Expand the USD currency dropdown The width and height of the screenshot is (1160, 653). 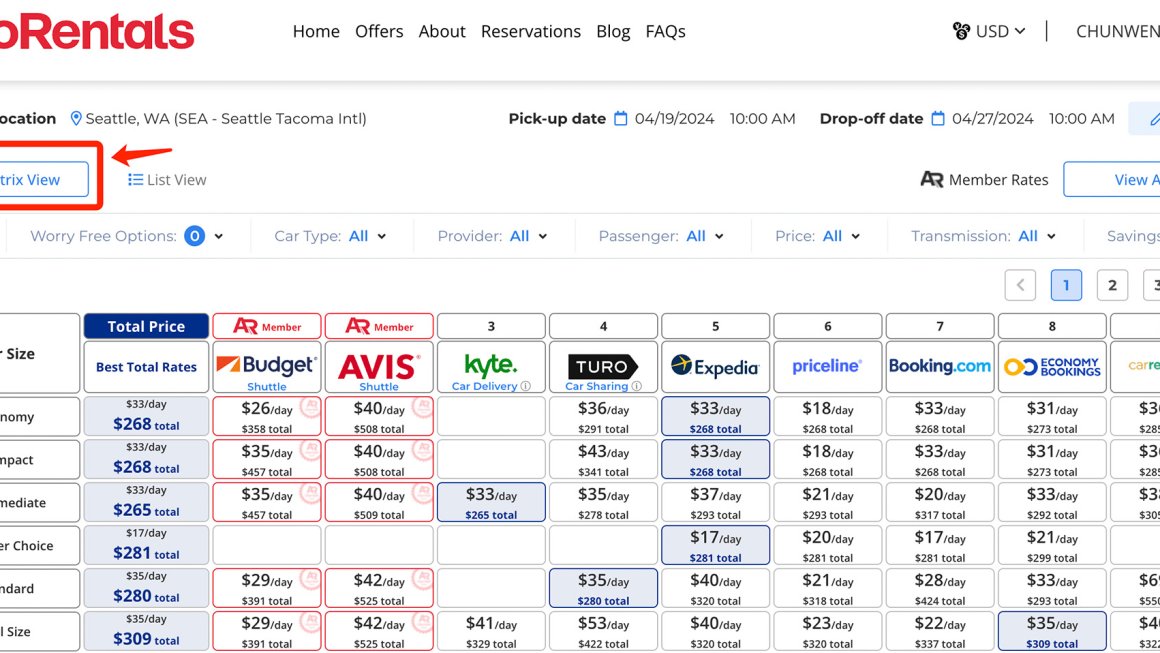pos(990,31)
